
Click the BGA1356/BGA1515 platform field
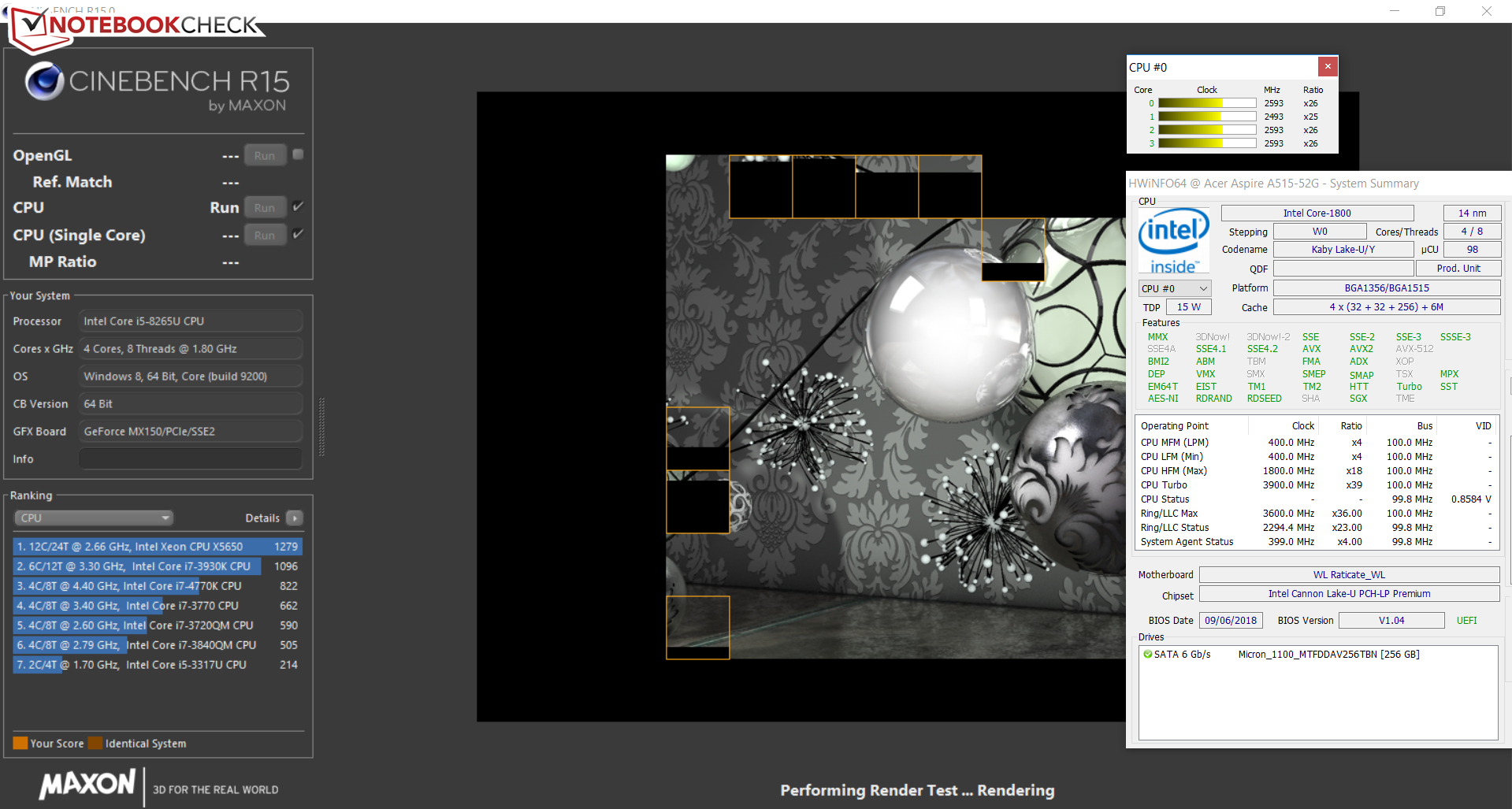1387,288
